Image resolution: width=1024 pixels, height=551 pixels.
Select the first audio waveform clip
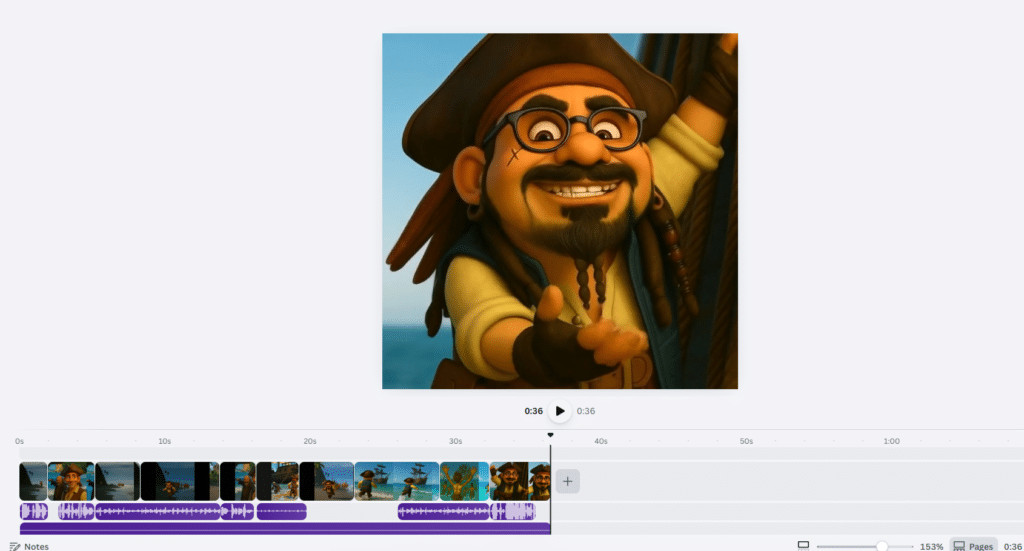click(33, 511)
